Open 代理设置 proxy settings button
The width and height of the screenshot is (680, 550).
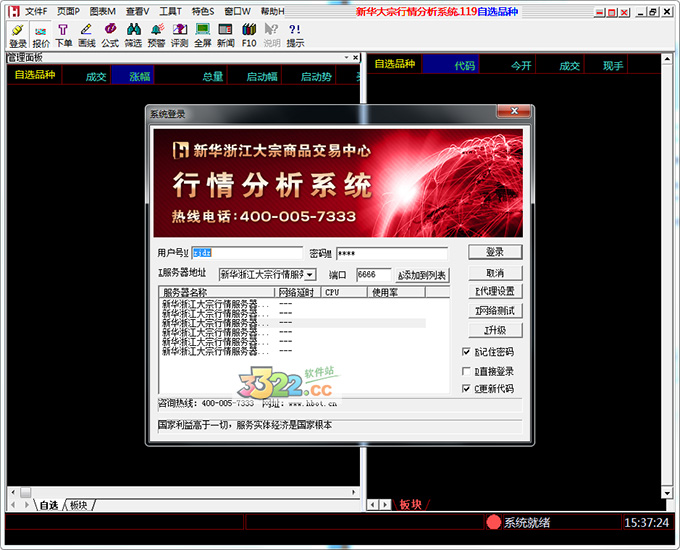click(x=495, y=291)
